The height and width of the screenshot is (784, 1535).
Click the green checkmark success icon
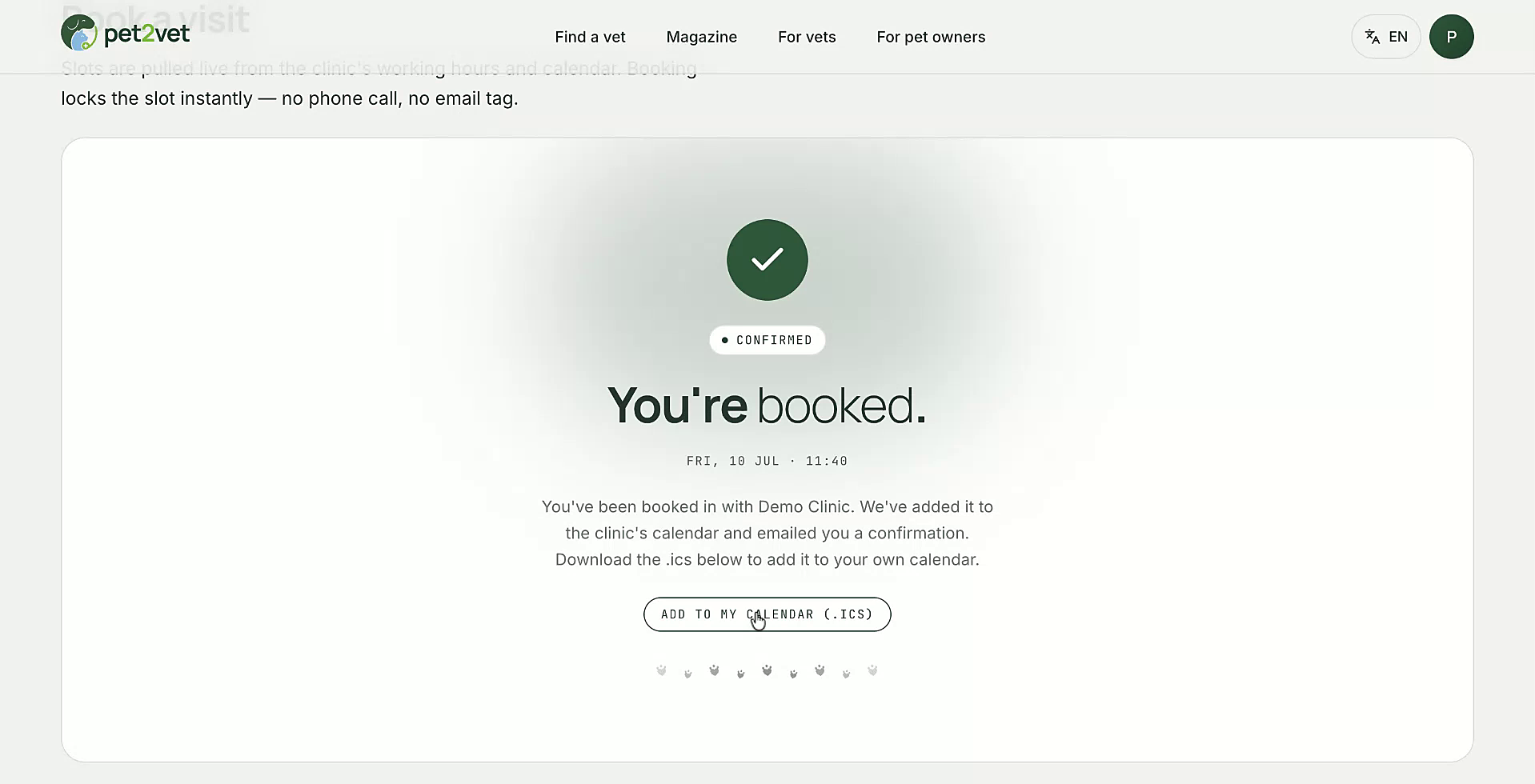(767, 260)
